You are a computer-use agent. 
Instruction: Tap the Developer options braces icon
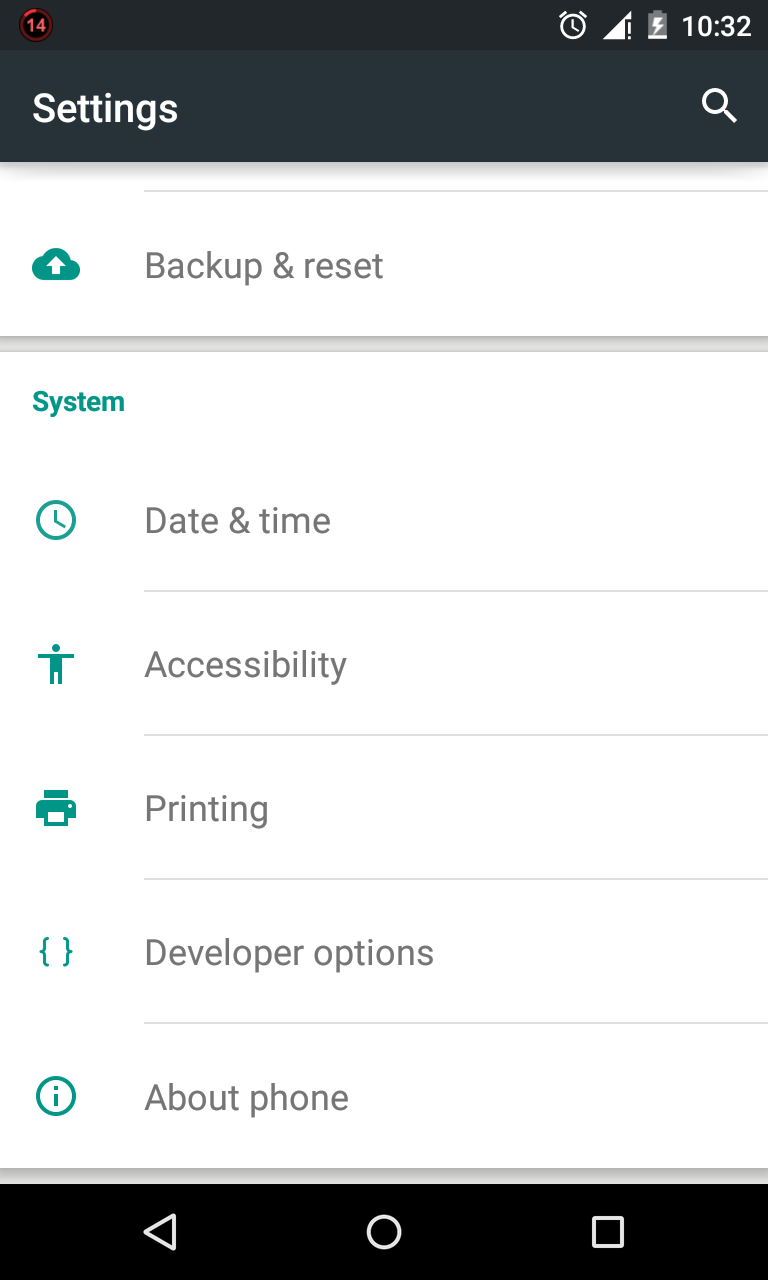pyautogui.click(x=56, y=952)
